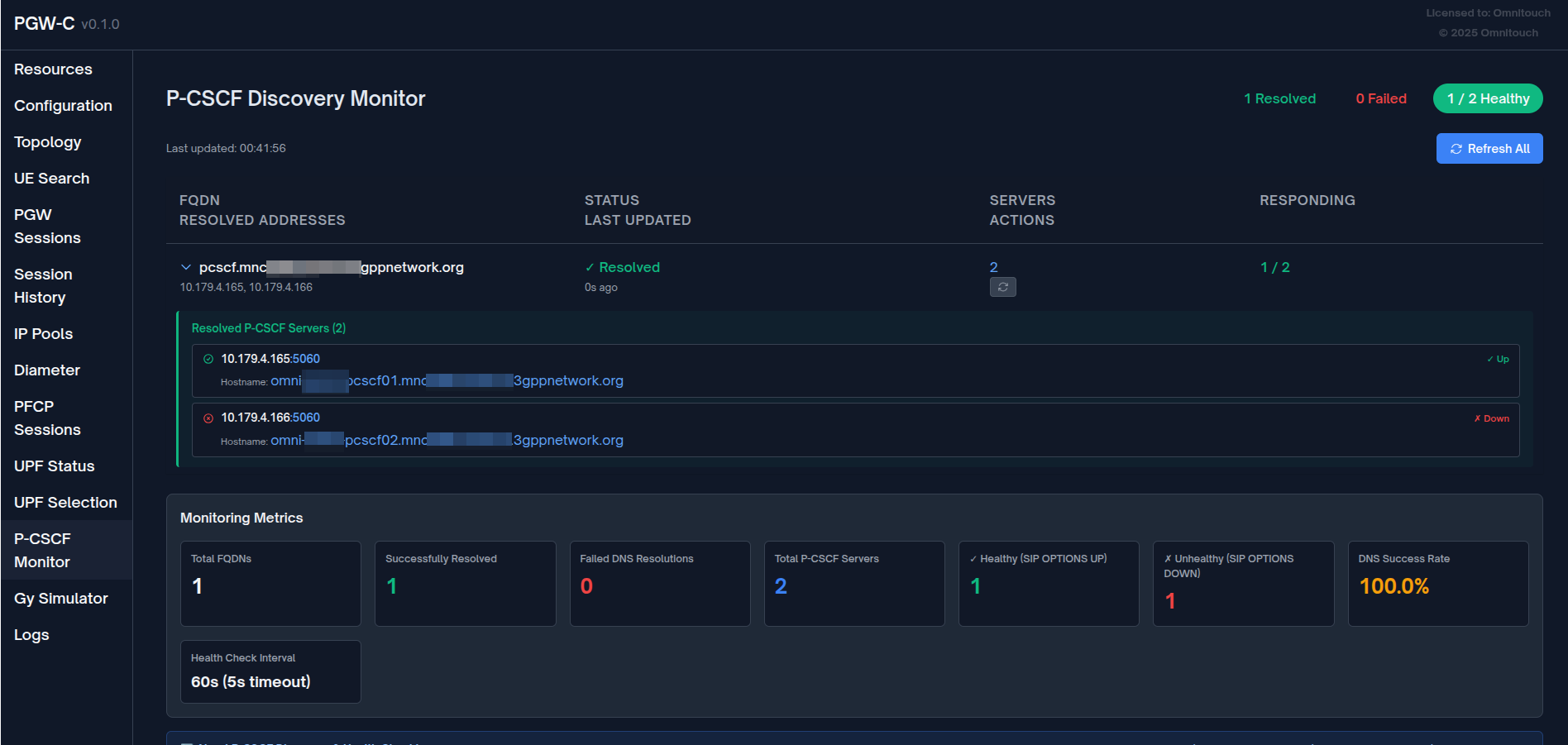Click the red error icon beside 10.179.4.166

207,417
